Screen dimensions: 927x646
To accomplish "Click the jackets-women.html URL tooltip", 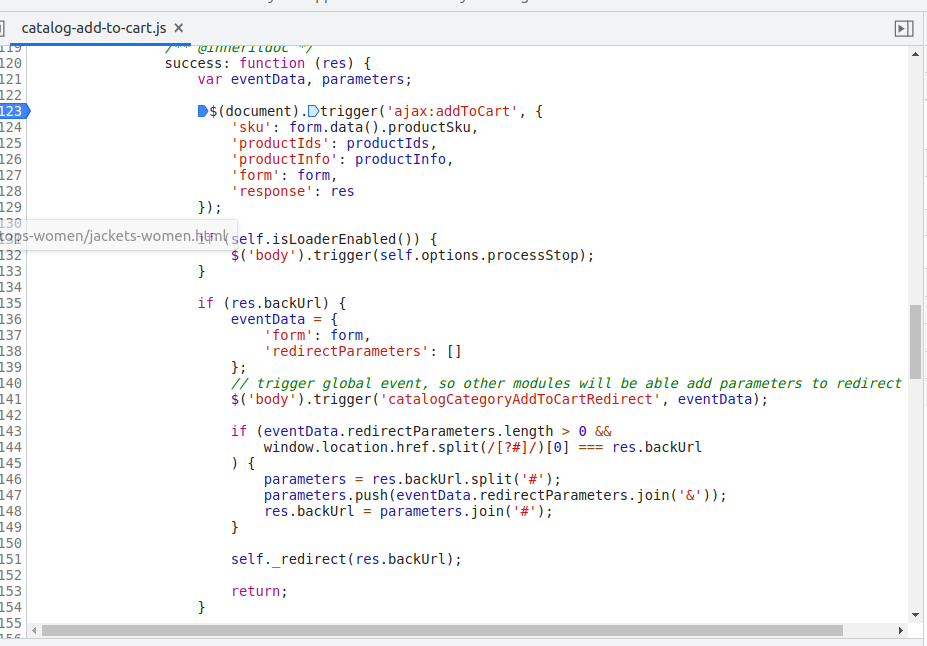I will click(115, 236).
